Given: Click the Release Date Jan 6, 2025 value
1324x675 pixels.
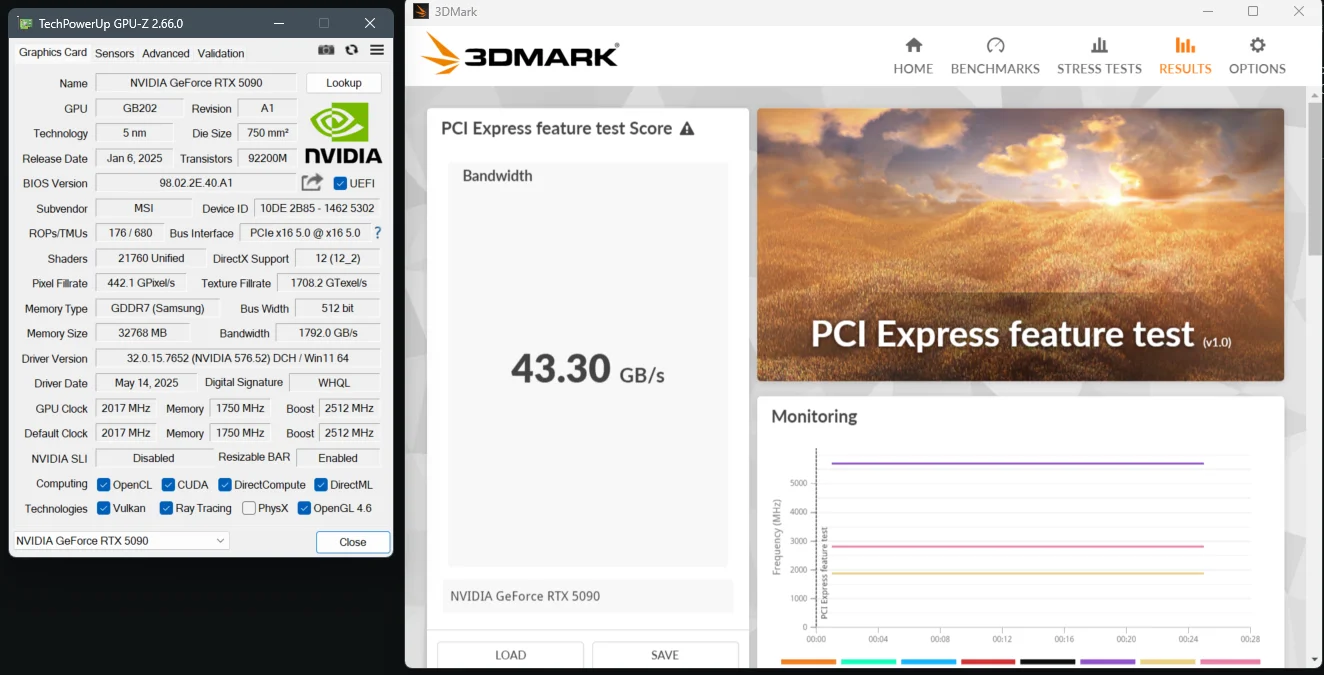Looking at the screenshot, I should click(135, 158).
